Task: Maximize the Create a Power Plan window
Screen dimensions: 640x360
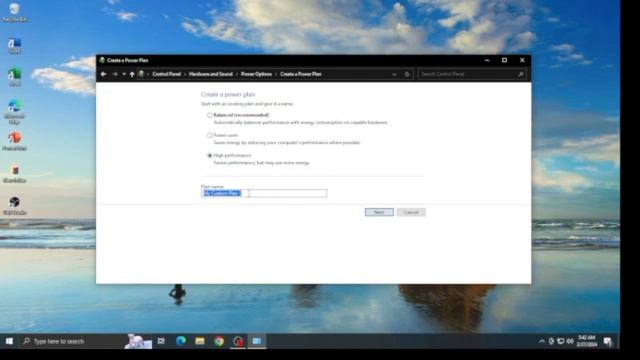Action: click(504, 60)
